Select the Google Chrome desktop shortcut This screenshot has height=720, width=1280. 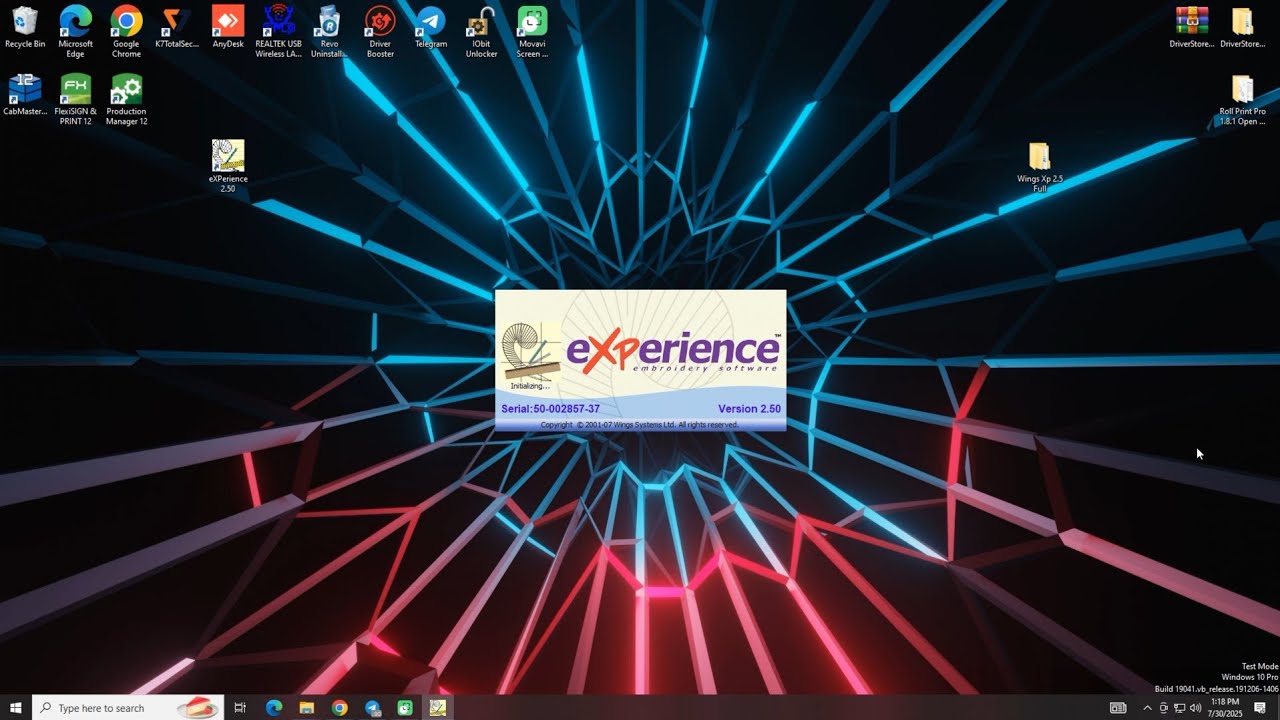coord(126,32)
